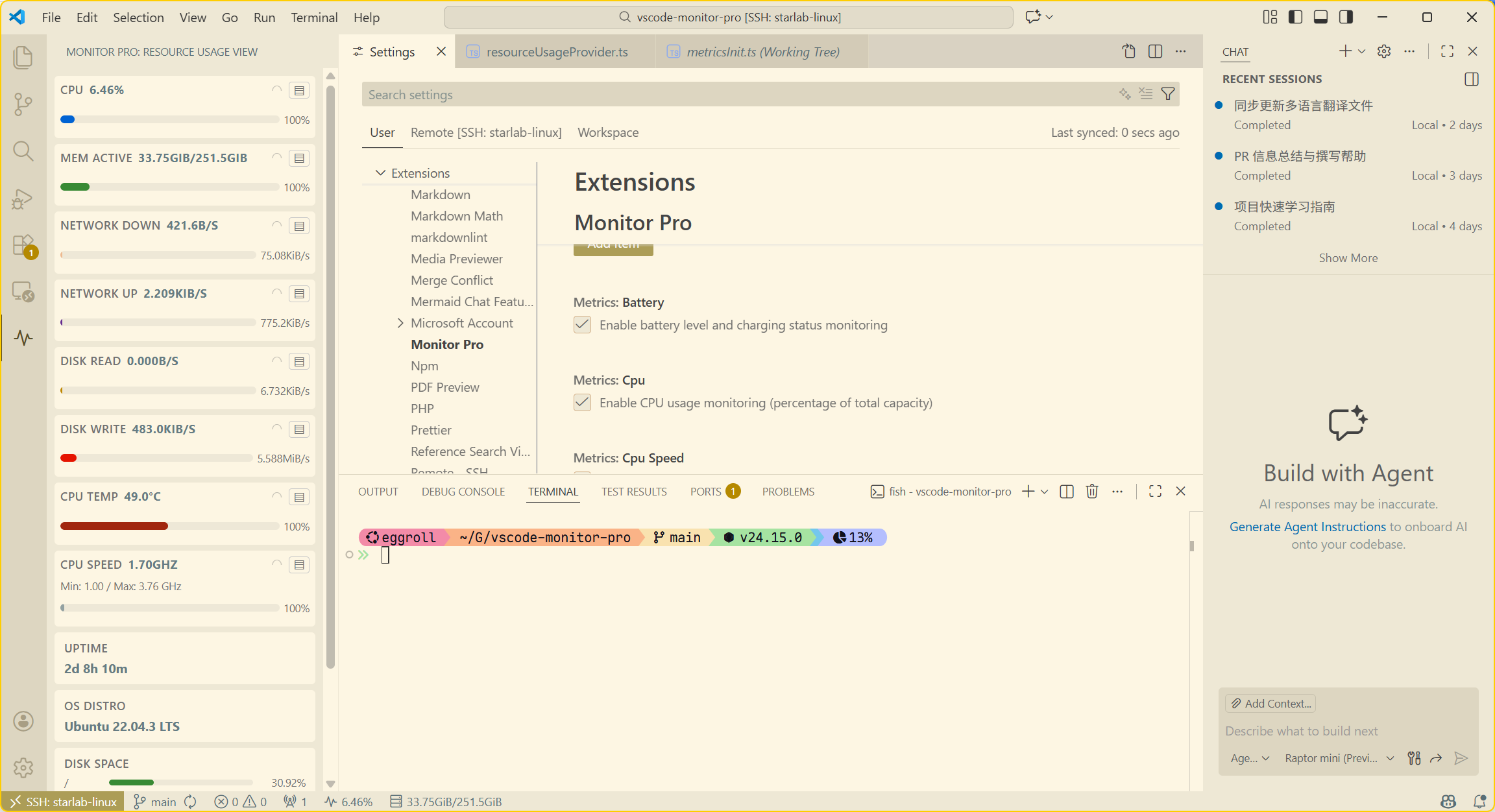Open Copilot title bar dropdown chevron

(x=1049, y=17)
